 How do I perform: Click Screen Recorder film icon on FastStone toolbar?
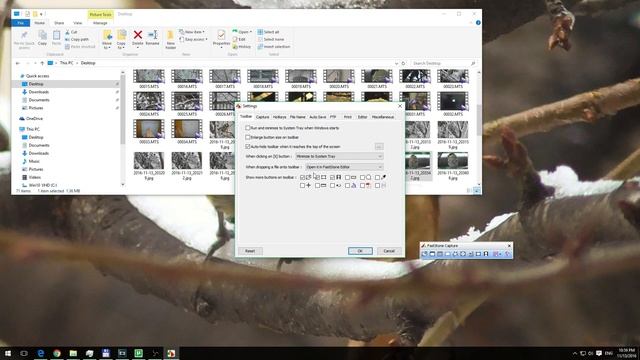[x=486, y=254]
